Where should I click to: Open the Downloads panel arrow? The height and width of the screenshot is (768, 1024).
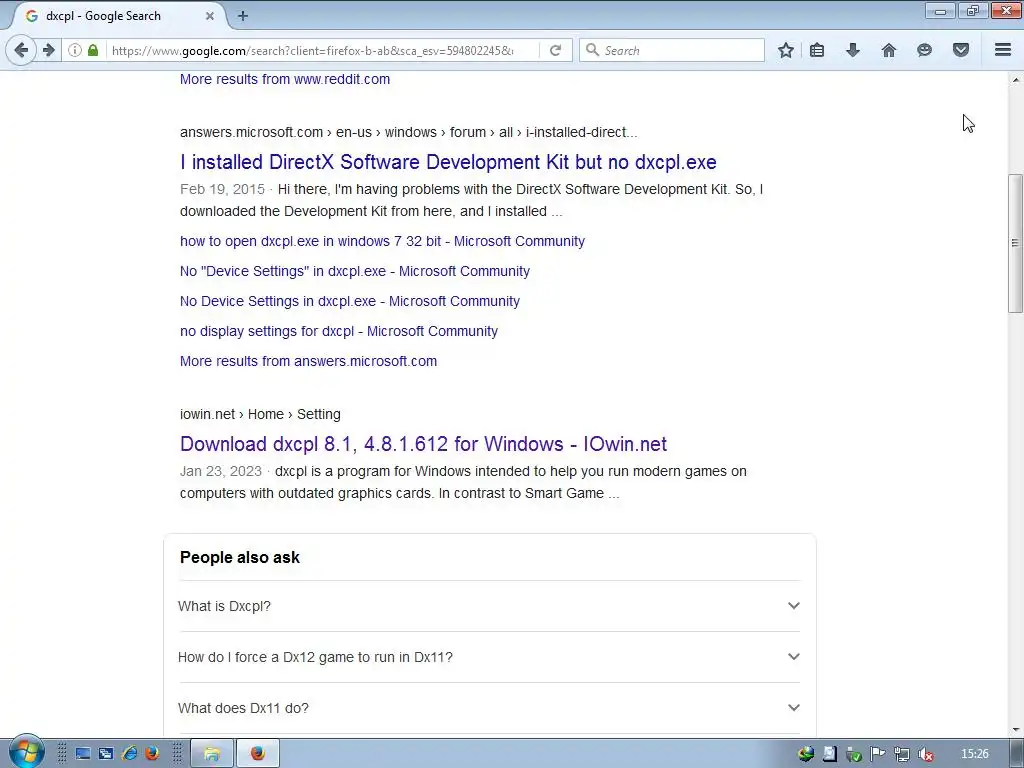[x=853, y=50]
